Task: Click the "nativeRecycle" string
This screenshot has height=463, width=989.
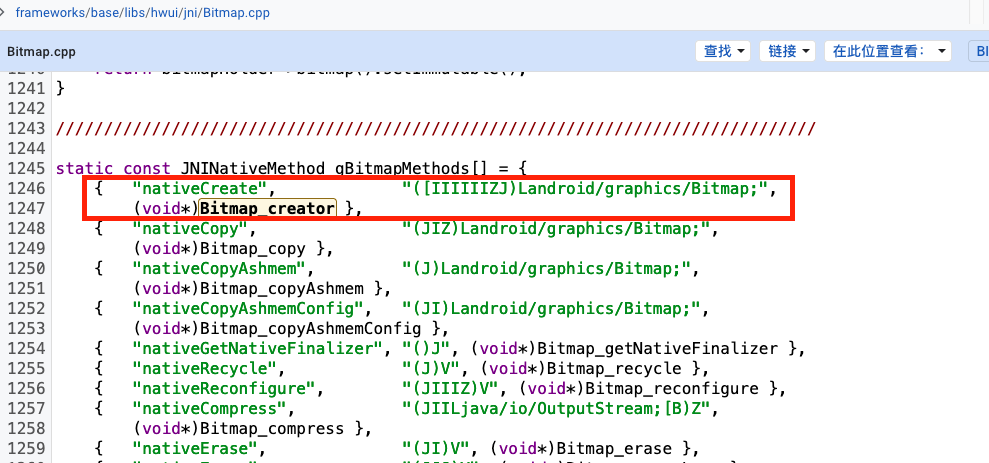Action: pyautogui.click(x=205, y=369)
